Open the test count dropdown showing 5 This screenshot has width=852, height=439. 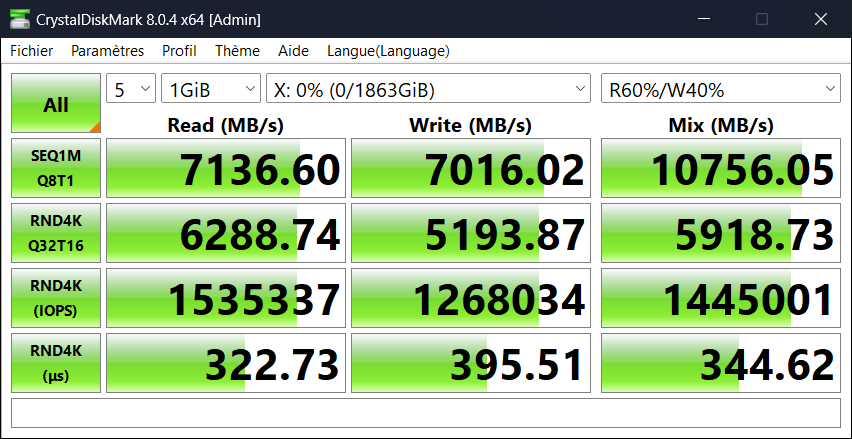click(x=131, y=90)
